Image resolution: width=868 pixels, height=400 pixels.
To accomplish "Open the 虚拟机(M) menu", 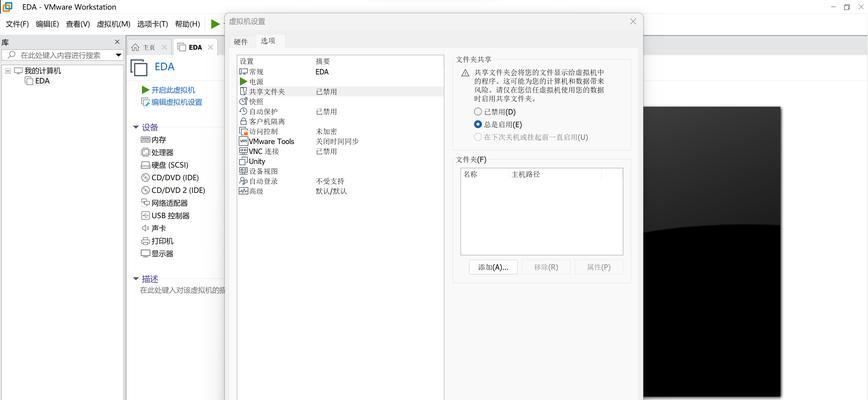I will tap(113, 24).
